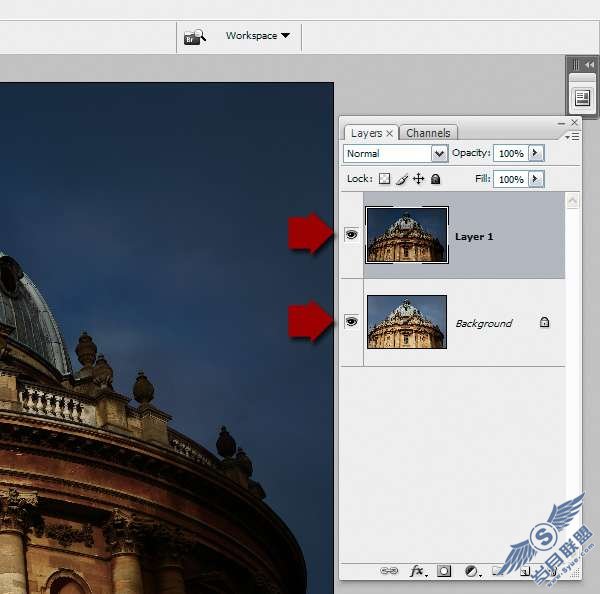
Task: Open the blend mode dropdown showing Normal
Action: [x=396, y=153]
